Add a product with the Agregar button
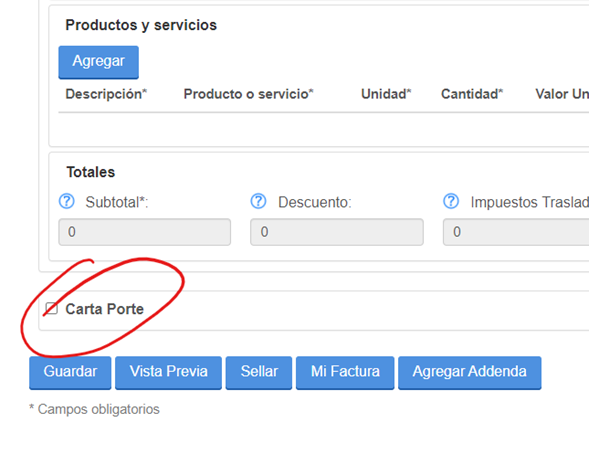 tap(98, 62)
